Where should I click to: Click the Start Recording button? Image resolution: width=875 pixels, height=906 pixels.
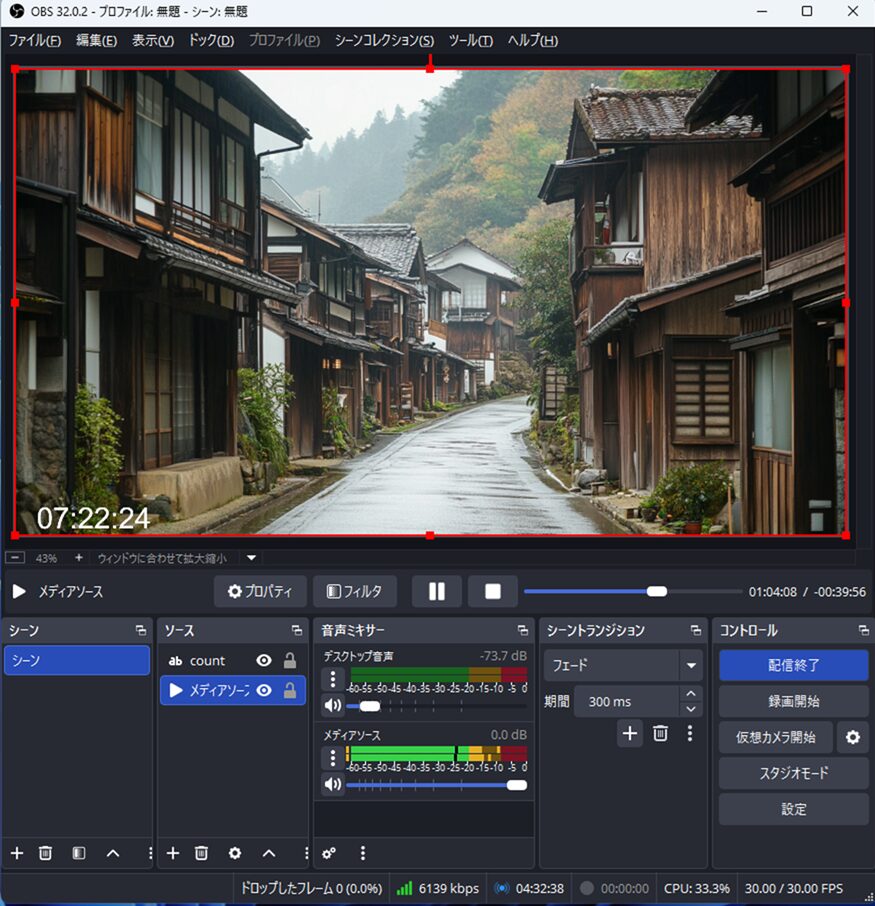click(793, 701)
